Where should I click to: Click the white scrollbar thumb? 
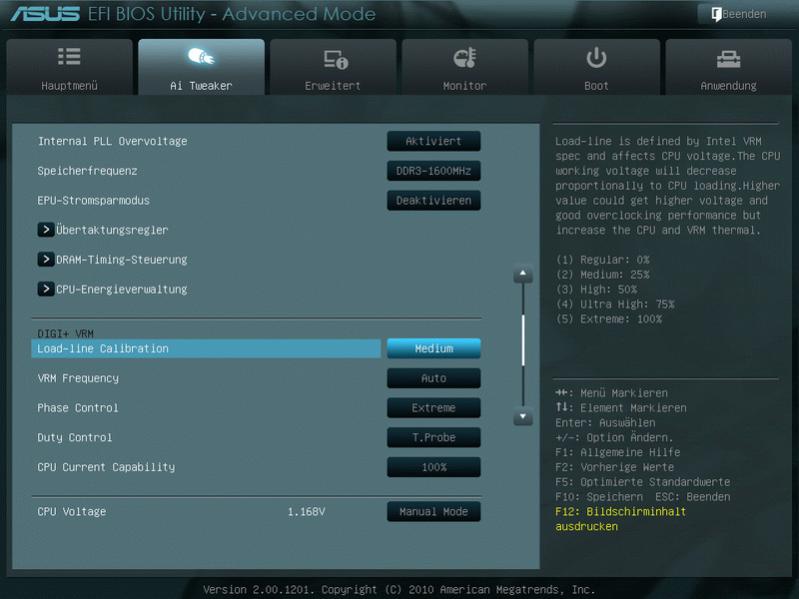(x=523, y=340)
